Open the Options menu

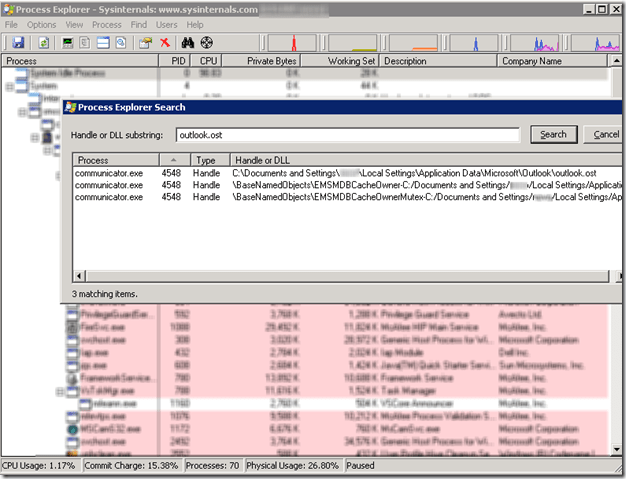[x=41, y=24]
